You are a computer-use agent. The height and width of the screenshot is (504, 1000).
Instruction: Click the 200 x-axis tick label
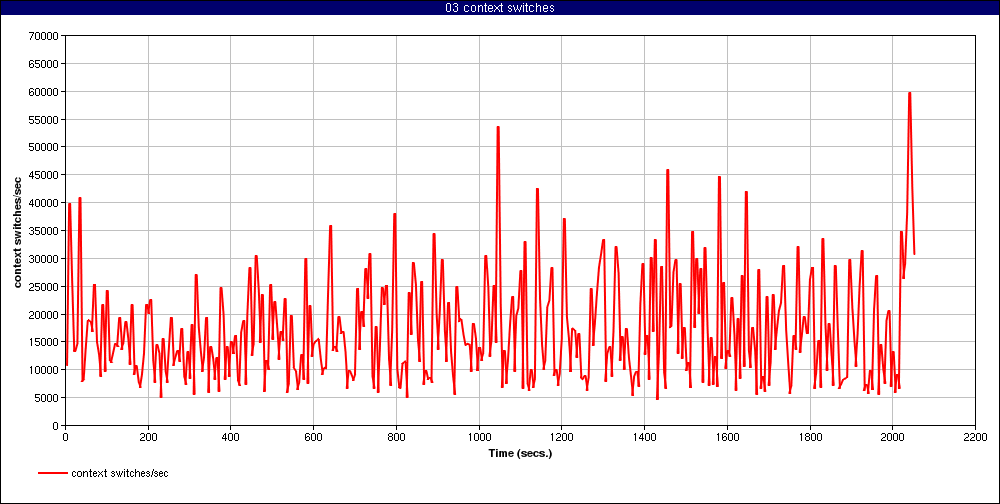click(x=148, y=437)
